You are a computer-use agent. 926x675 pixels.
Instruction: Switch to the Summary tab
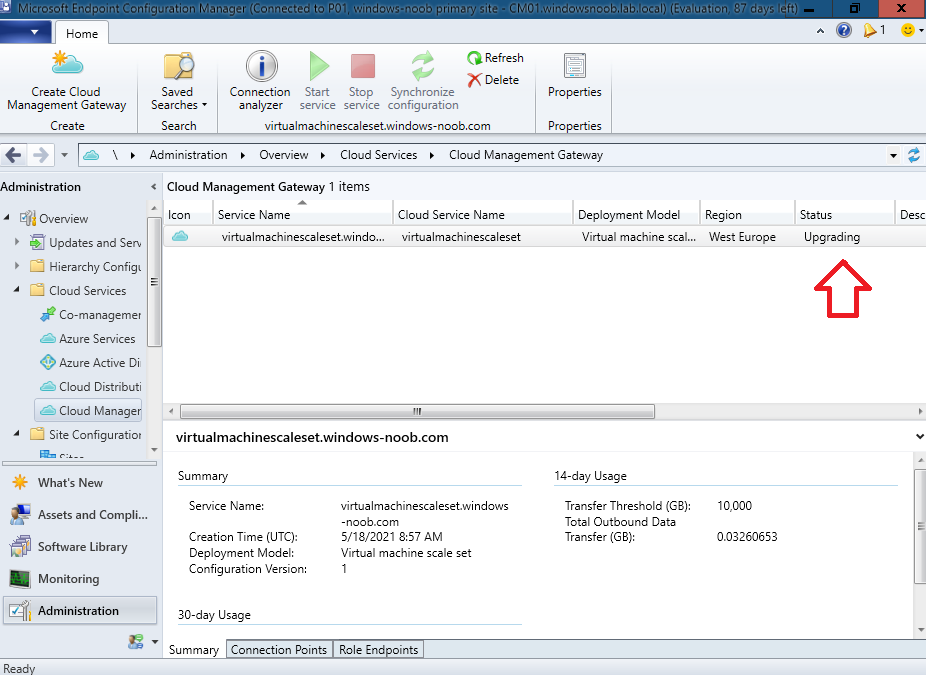[x=194, y=650]
